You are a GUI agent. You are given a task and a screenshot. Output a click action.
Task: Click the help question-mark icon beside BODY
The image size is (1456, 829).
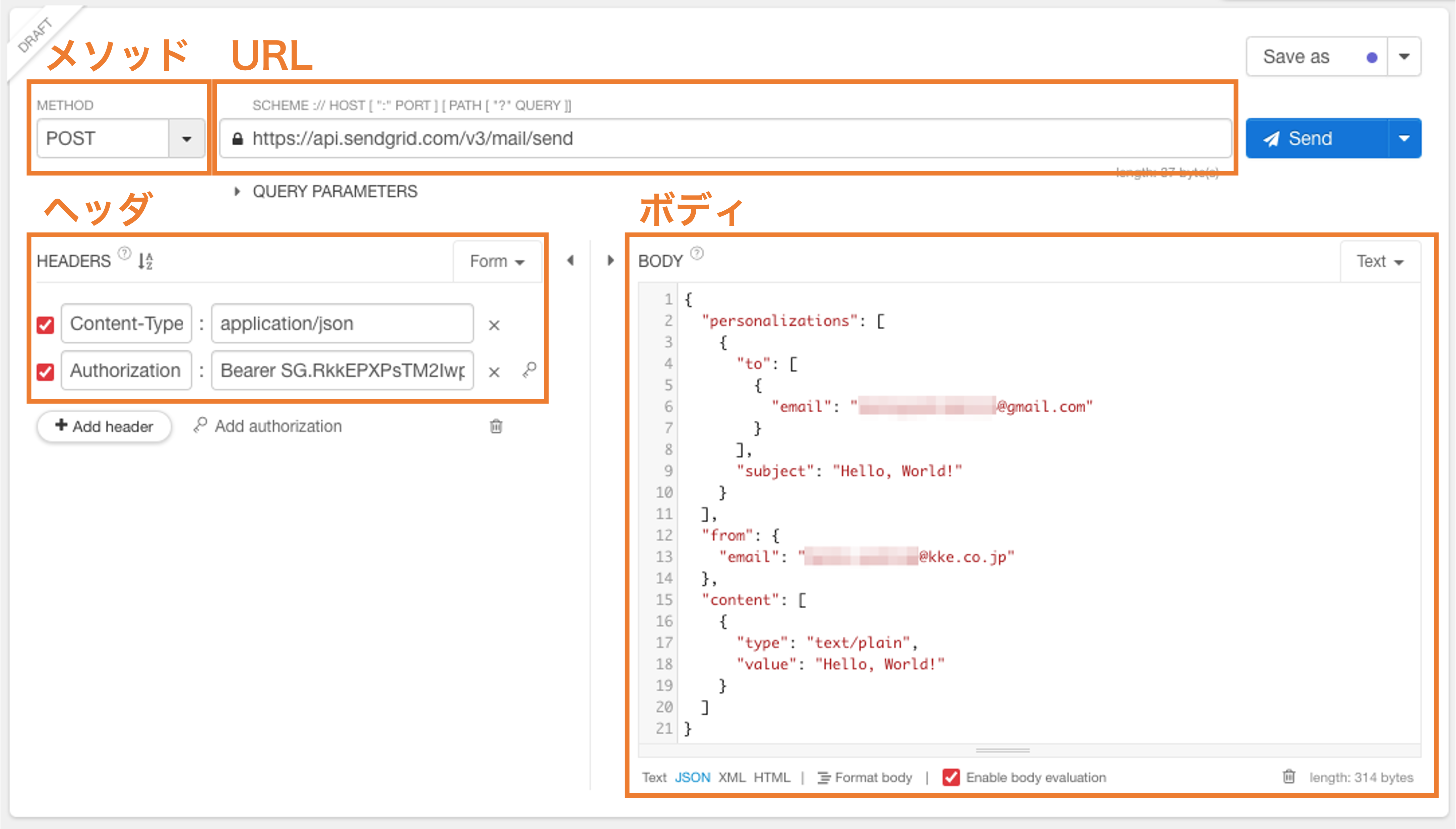point(697,253)
